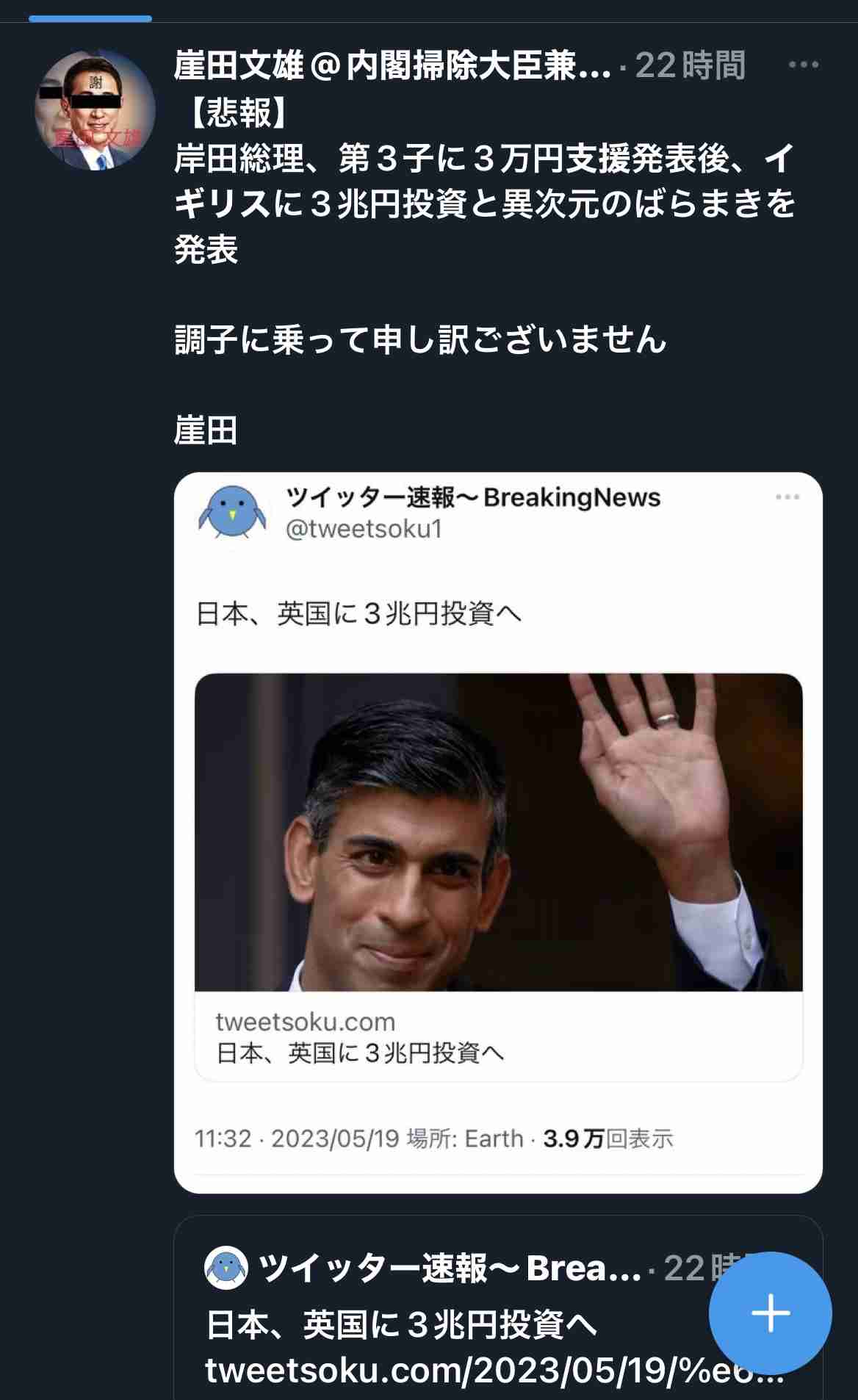Tap the 【悲報】 tweet text body
This screenshot has height=1400, width=858.
(485, 271)
